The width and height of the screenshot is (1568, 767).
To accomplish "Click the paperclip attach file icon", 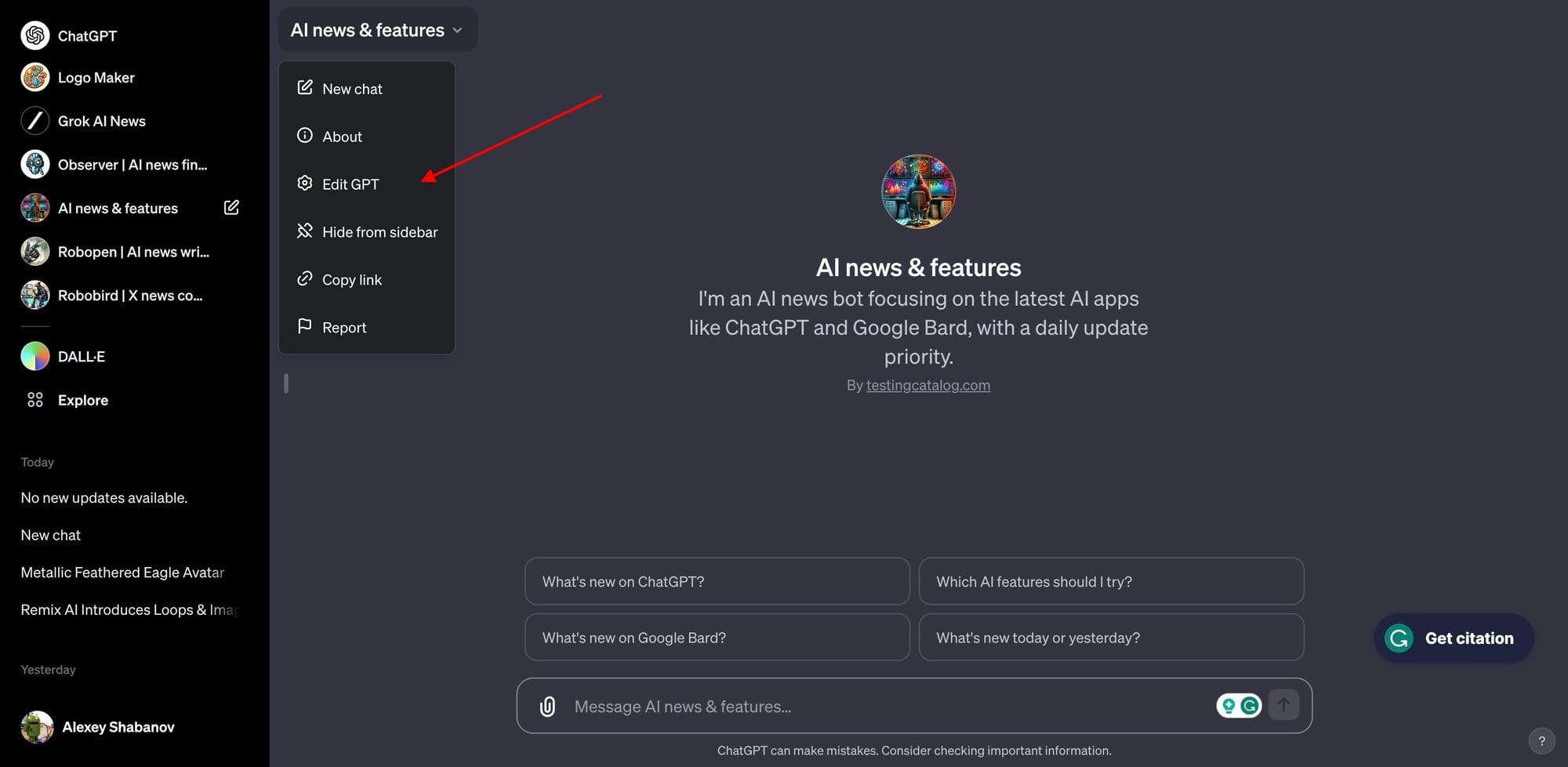I will pos(548,707).
